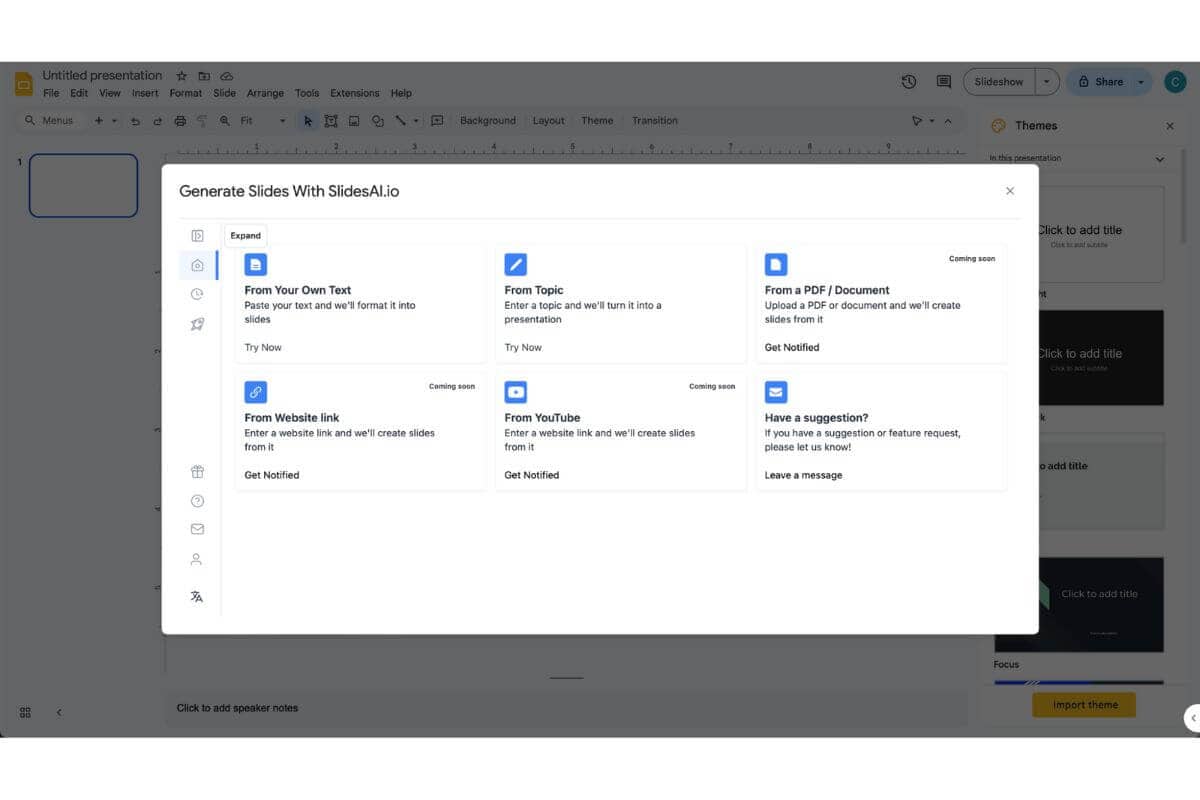This screenshot has height=800, width=1200.
Task: Click the From Topic pencil icon
Action: click(x=516, y=264)
